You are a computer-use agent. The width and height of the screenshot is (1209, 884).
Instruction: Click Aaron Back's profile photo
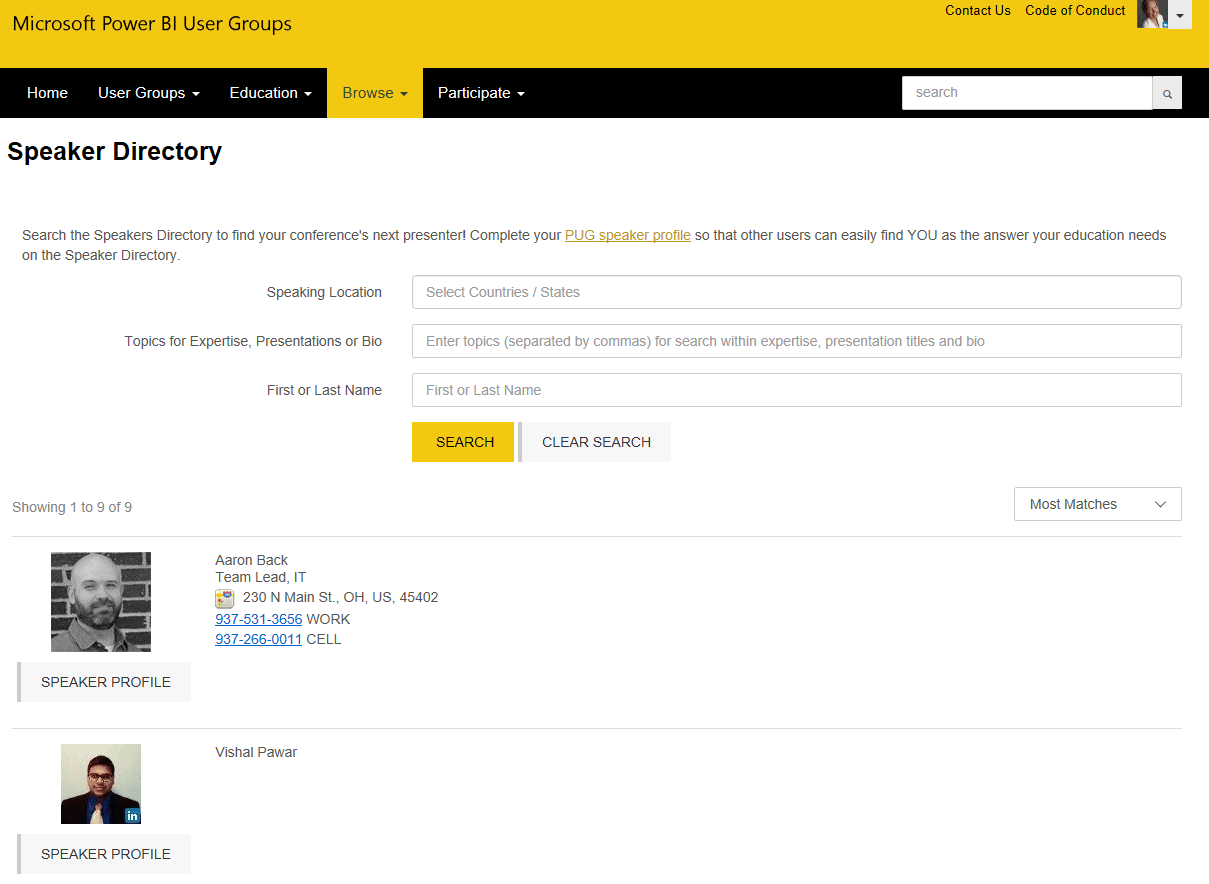click(101, 602)
